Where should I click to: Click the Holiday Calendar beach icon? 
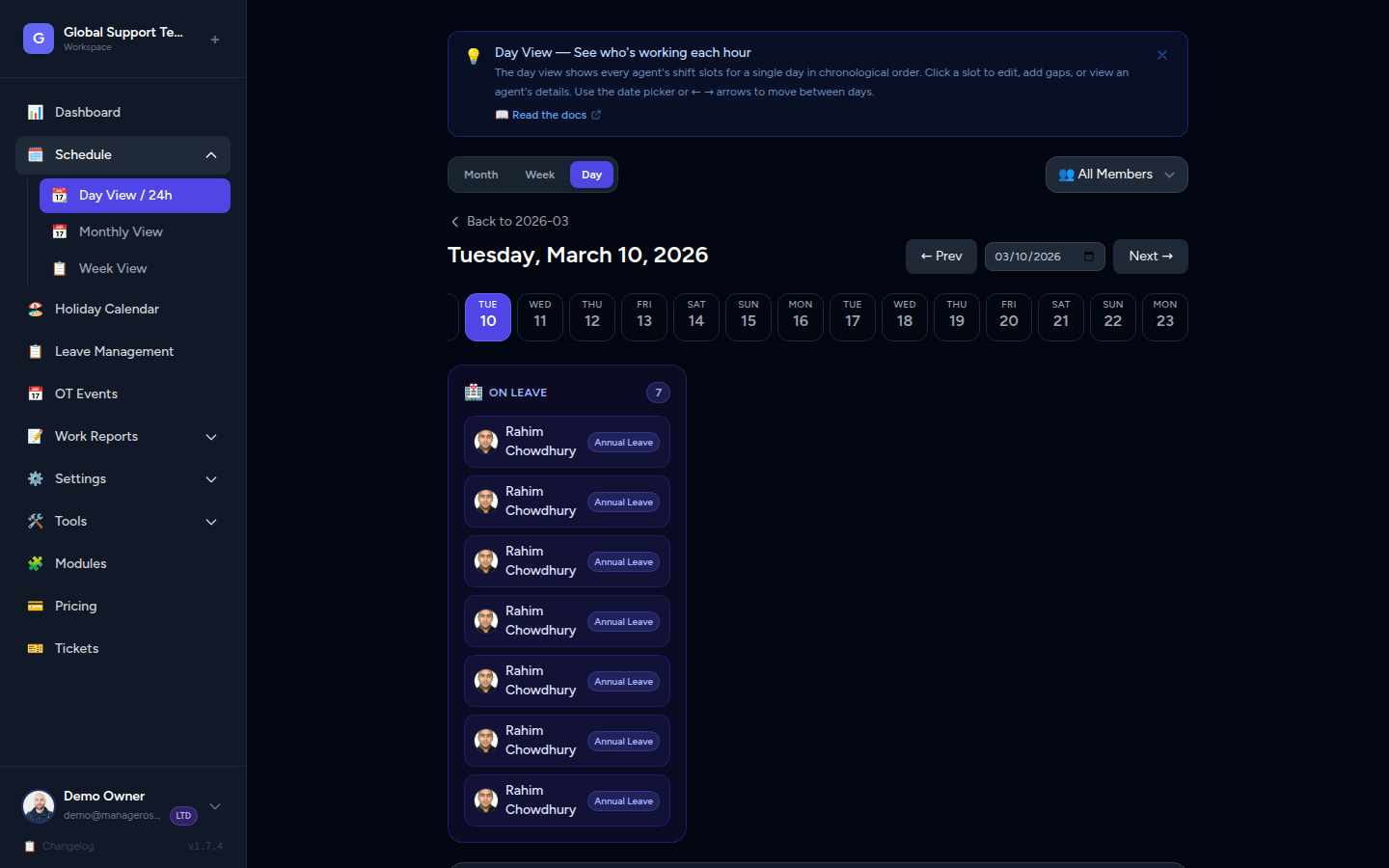[36, 309]
